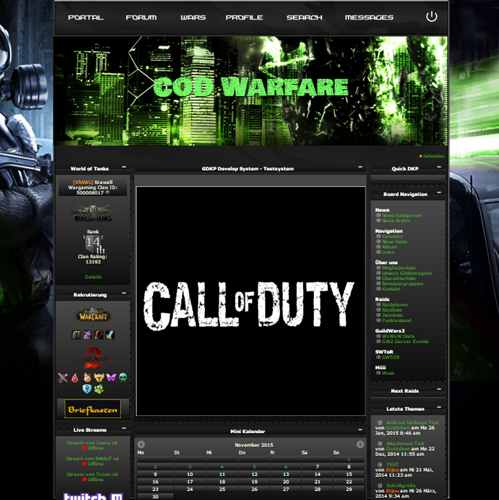Click the Briefkasten button
The height and width of the screenshot is (500, 499).
[x=93, y=409]
